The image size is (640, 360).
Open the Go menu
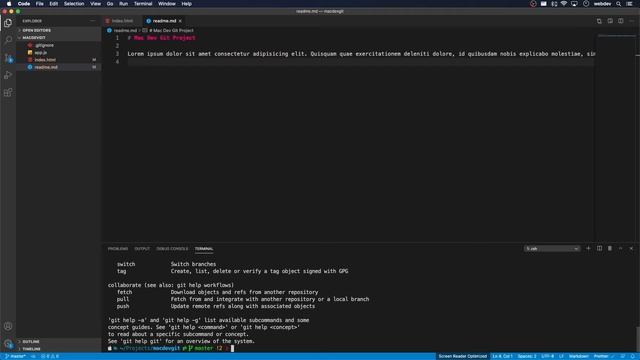110,4
